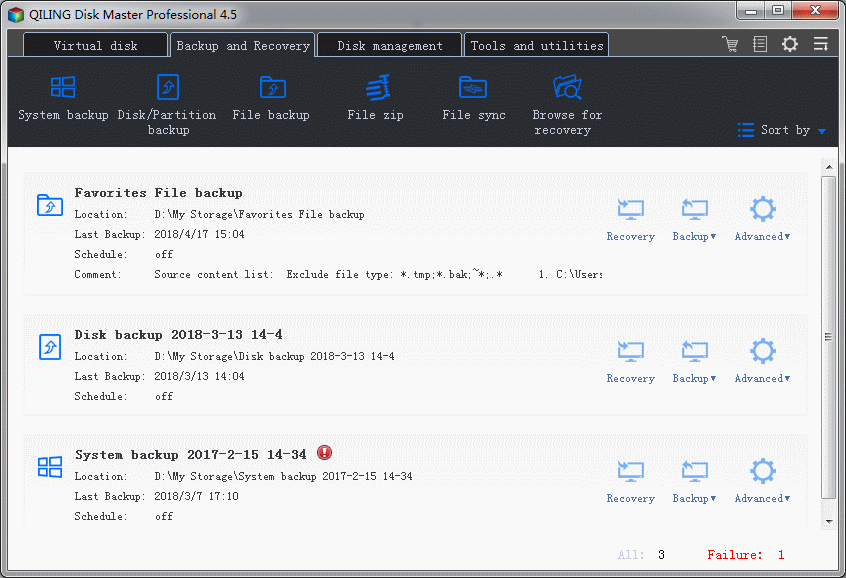Click Last Backup date 2018/3/7 17:10
This screenshot has height=578, width=846.
click(196, 496)
